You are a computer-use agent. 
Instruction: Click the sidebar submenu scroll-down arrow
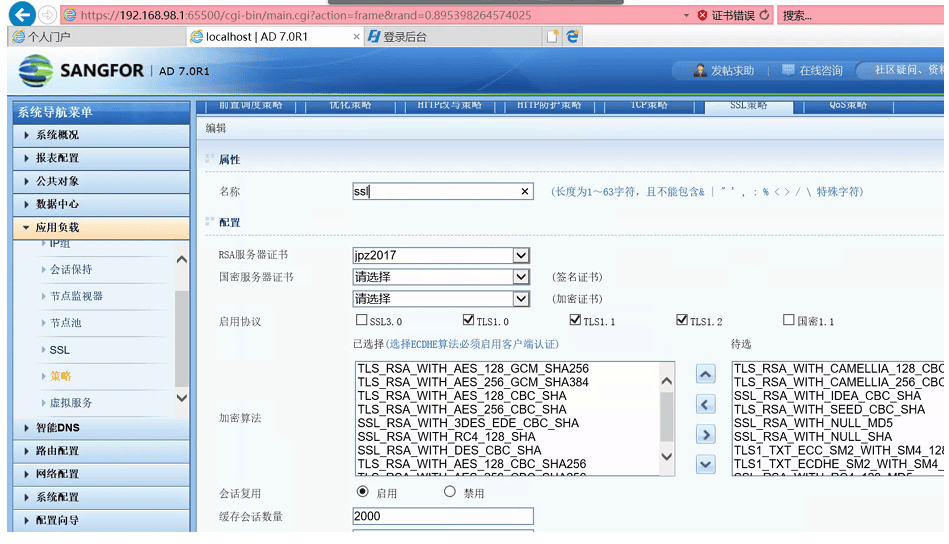182,398
